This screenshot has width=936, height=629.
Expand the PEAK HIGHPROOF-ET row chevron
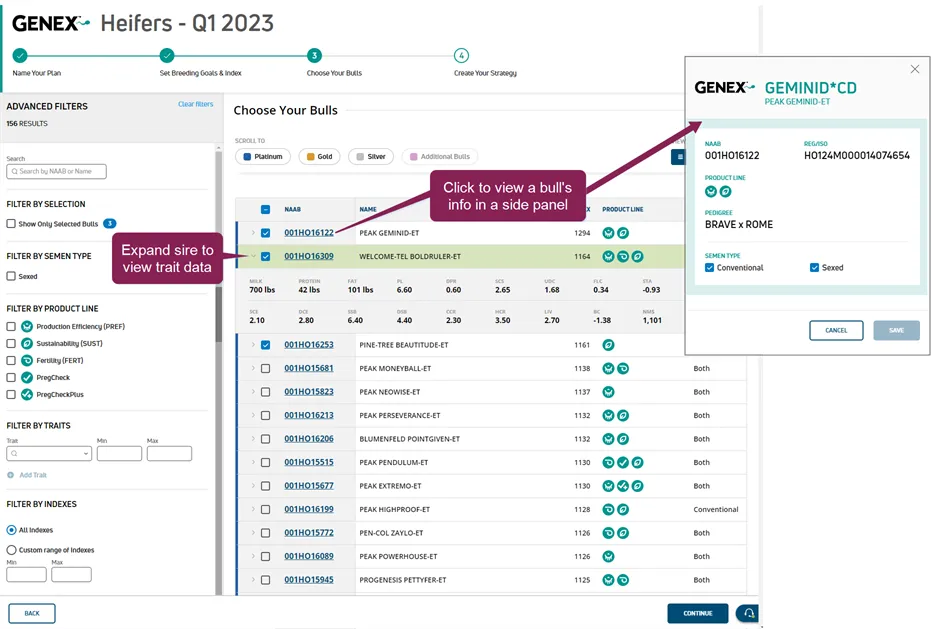coord(253,509)
